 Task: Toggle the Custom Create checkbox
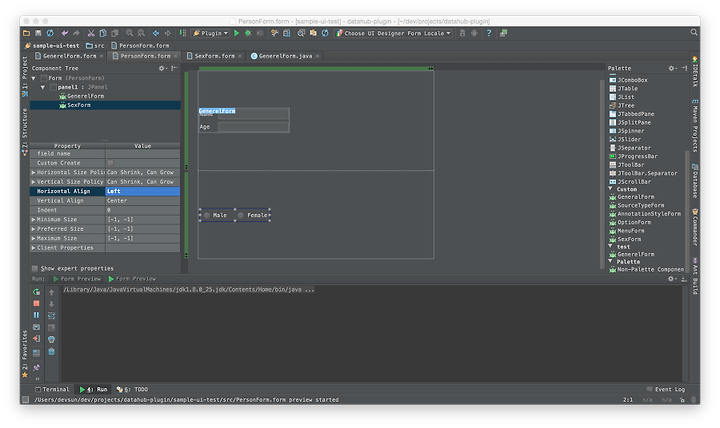(x=110, y=163)
